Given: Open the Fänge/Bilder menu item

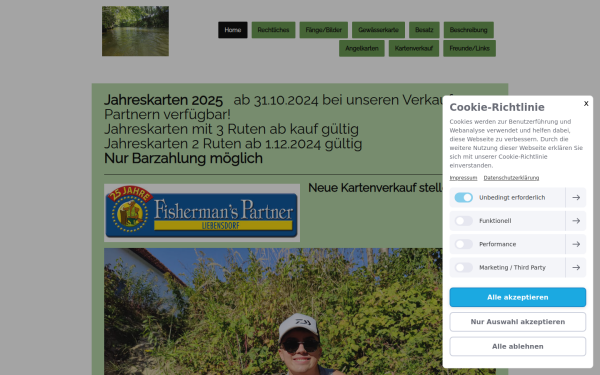Looking at the screenshot, I should pyautogui.click(x=324, y=30).
